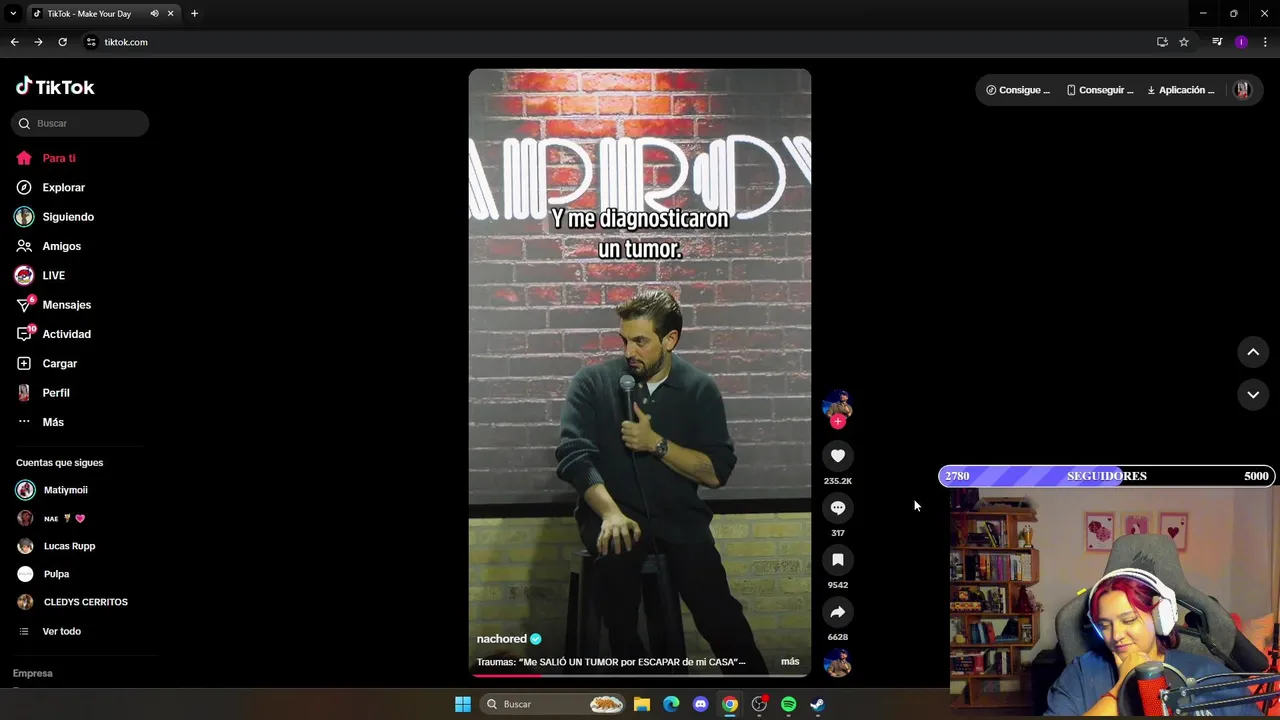Like the video with the heart icon
The image size is (1280, 720).
tap(838, 456)
